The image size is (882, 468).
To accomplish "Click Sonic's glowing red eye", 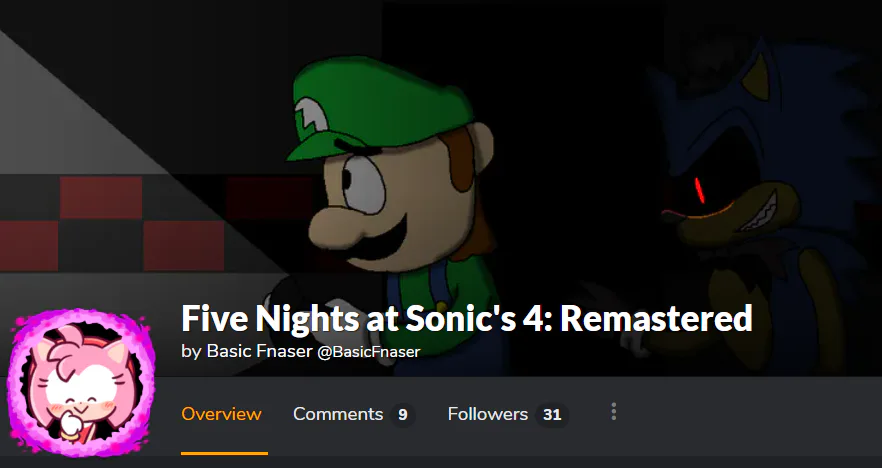I will pos(700,191).
